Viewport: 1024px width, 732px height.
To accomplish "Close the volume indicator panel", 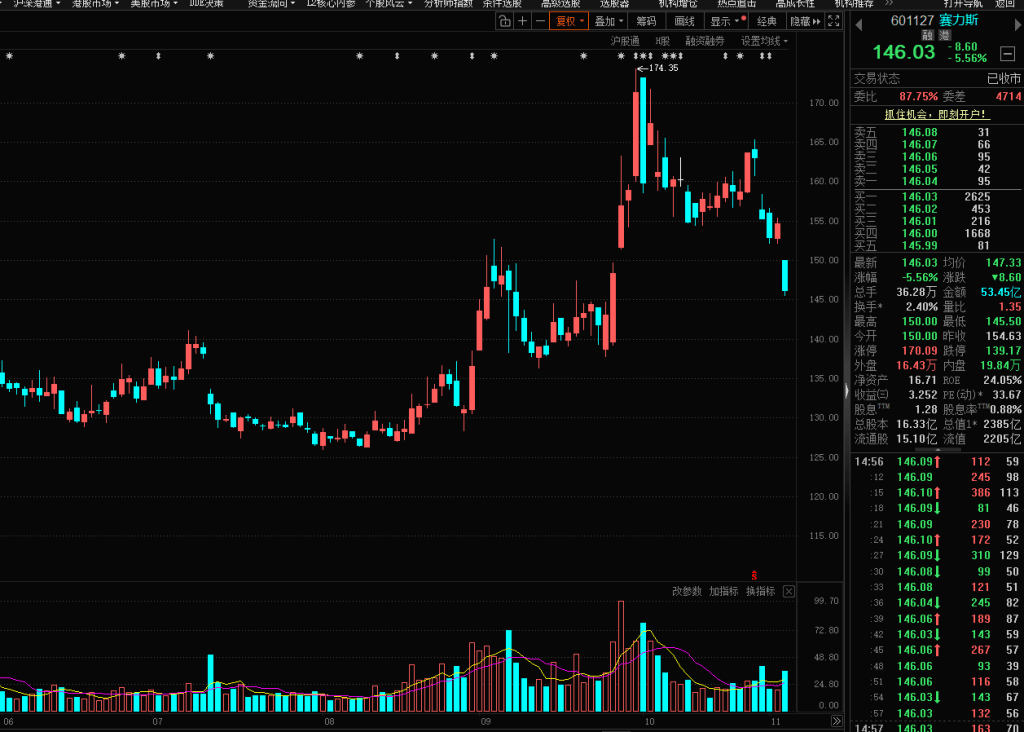I will 789,592.
